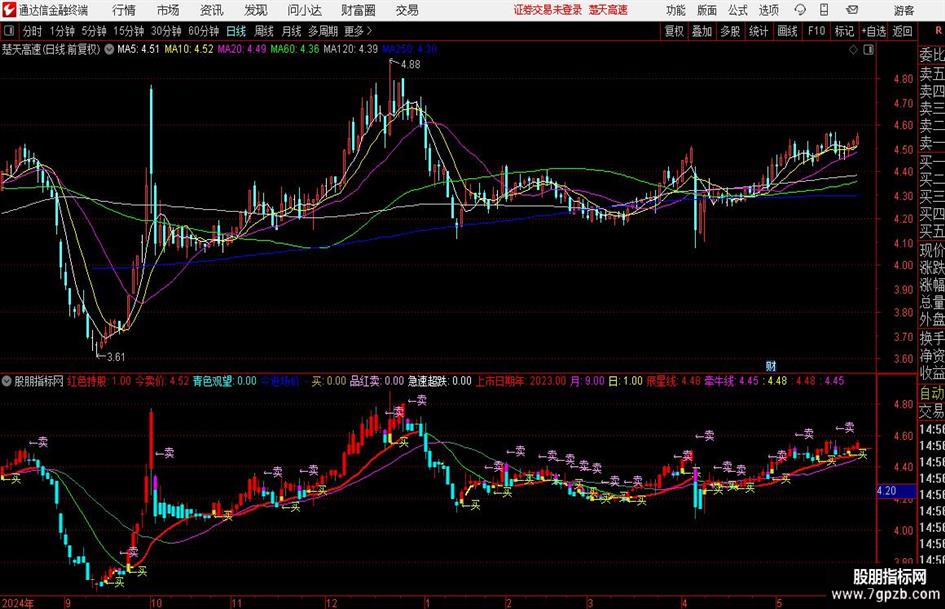Click the 2024年 timeline label

pos(17,603)
